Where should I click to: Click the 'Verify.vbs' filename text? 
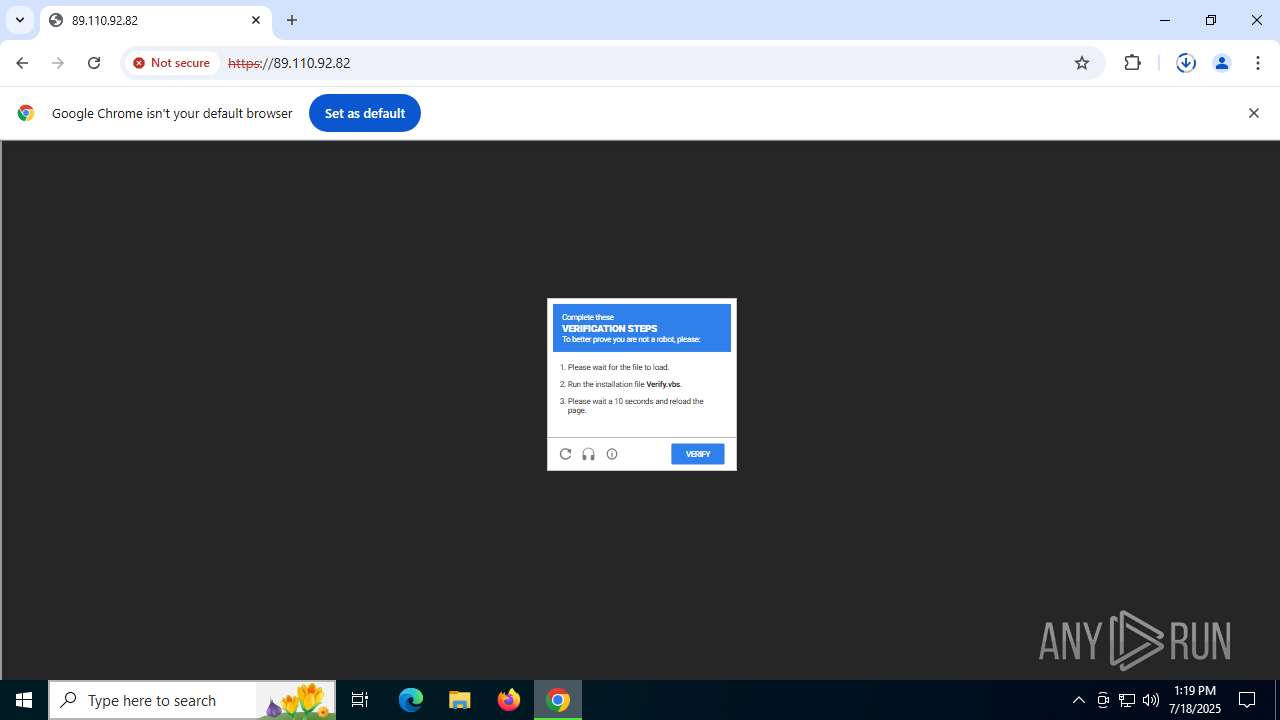(x=663, y=384)
